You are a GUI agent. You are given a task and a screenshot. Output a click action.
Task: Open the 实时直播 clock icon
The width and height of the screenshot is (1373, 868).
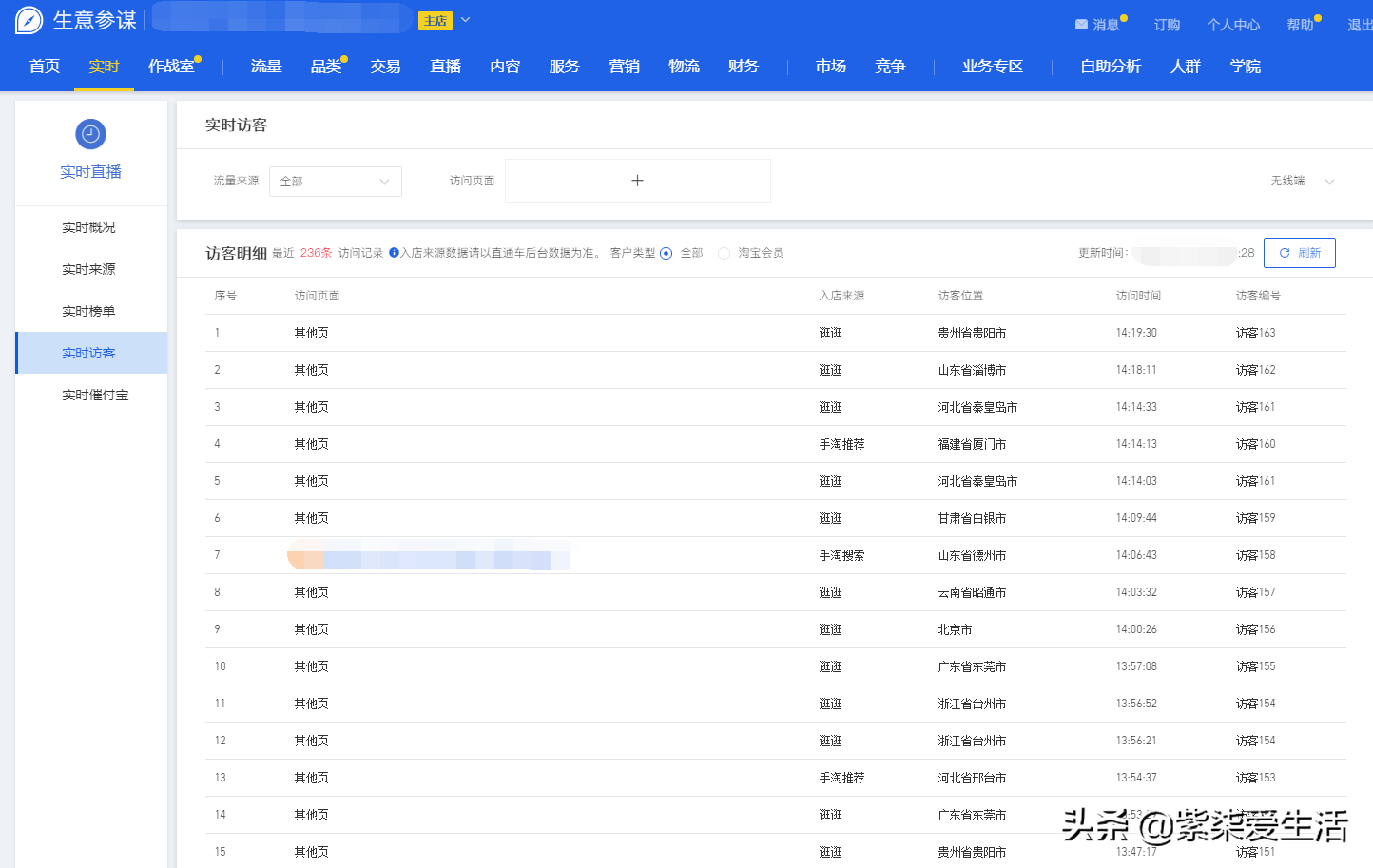tap(90, 134)
